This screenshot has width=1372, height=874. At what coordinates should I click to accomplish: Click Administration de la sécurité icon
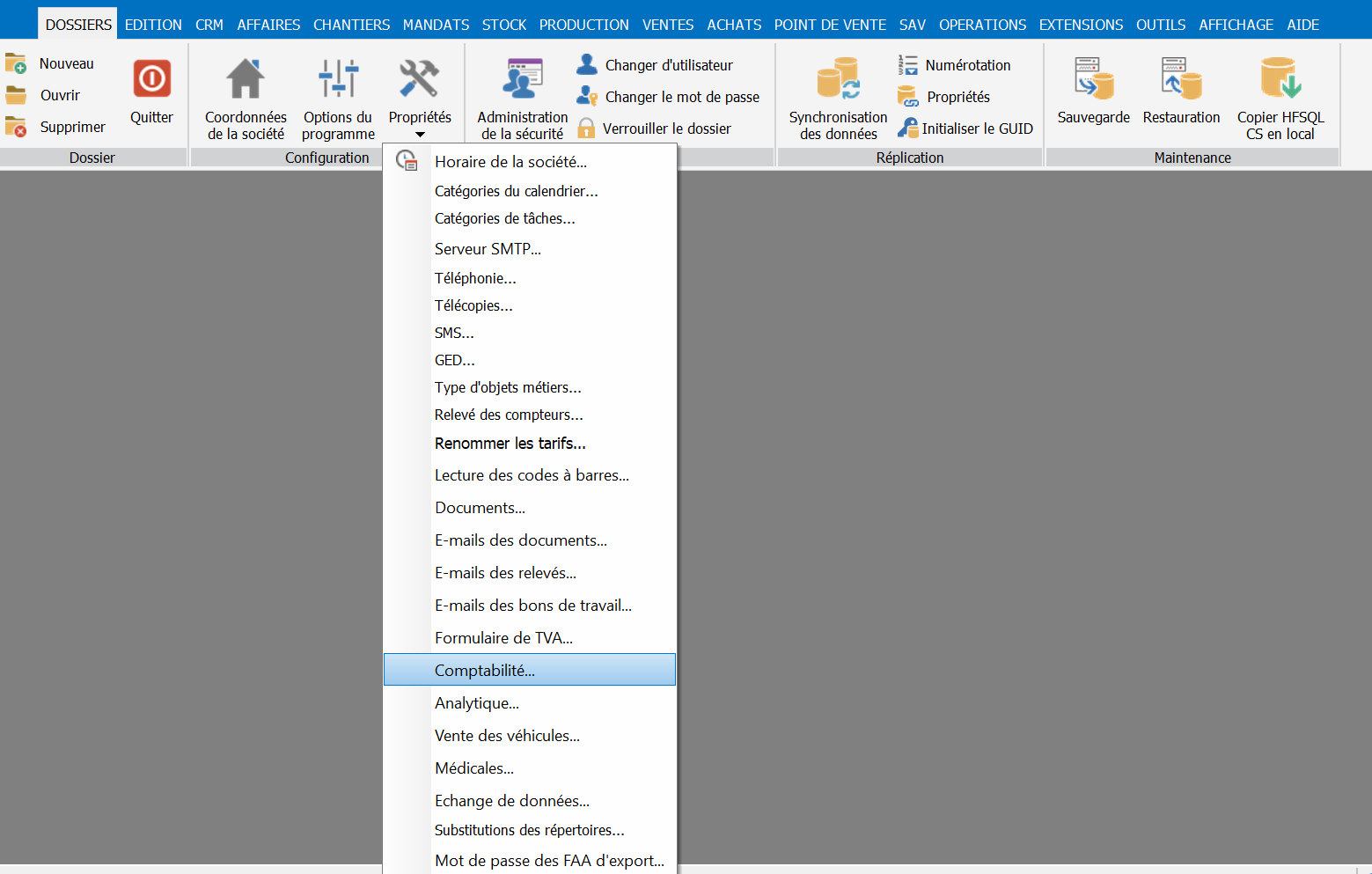click(522, 79)
